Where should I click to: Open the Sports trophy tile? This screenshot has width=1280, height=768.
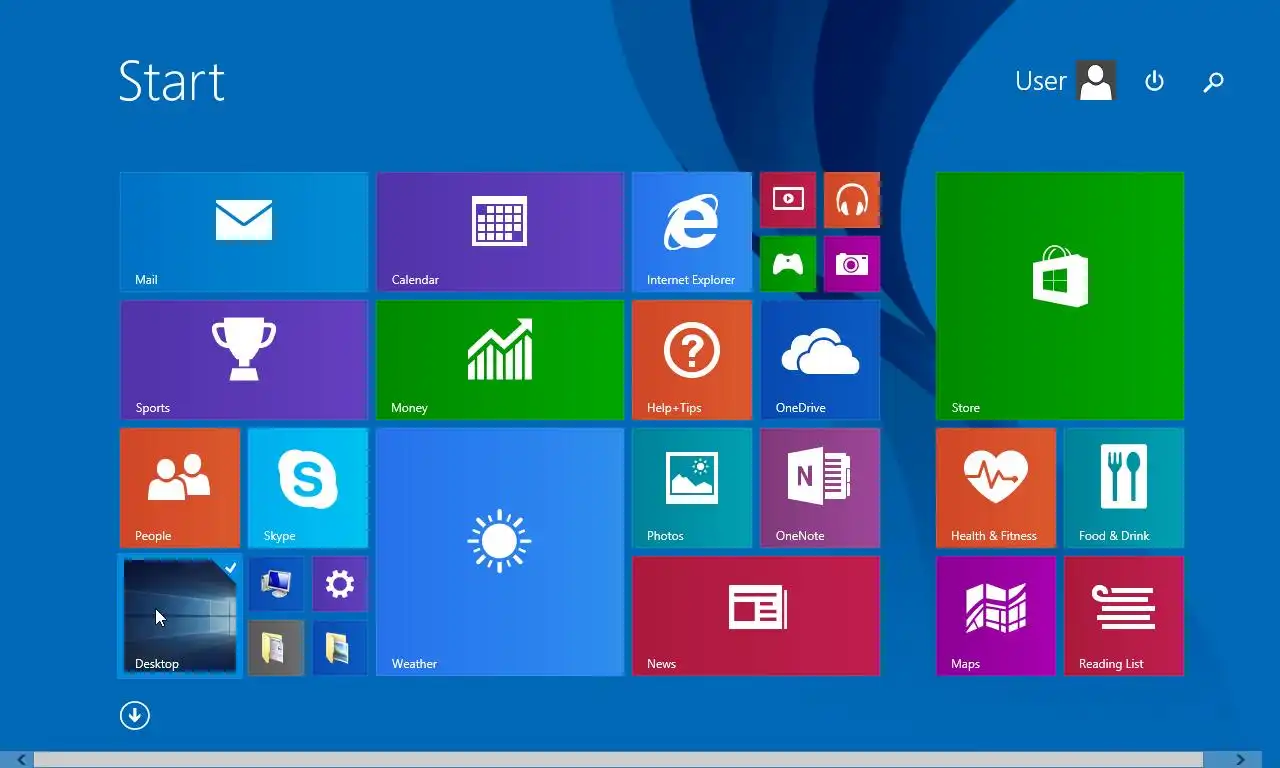(244, 360)
